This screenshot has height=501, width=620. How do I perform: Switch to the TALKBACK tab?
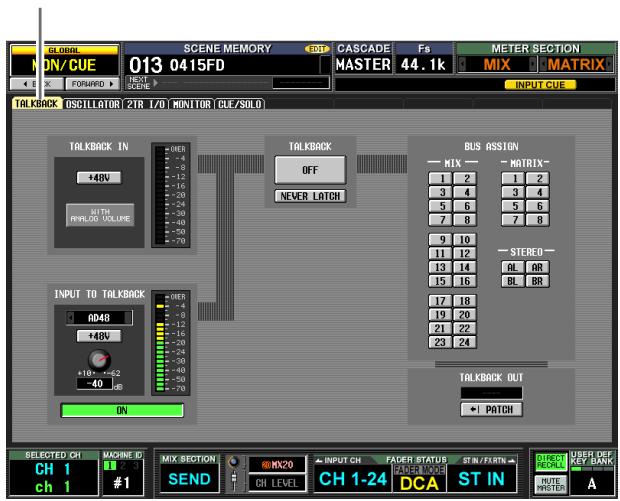[37, 104]
